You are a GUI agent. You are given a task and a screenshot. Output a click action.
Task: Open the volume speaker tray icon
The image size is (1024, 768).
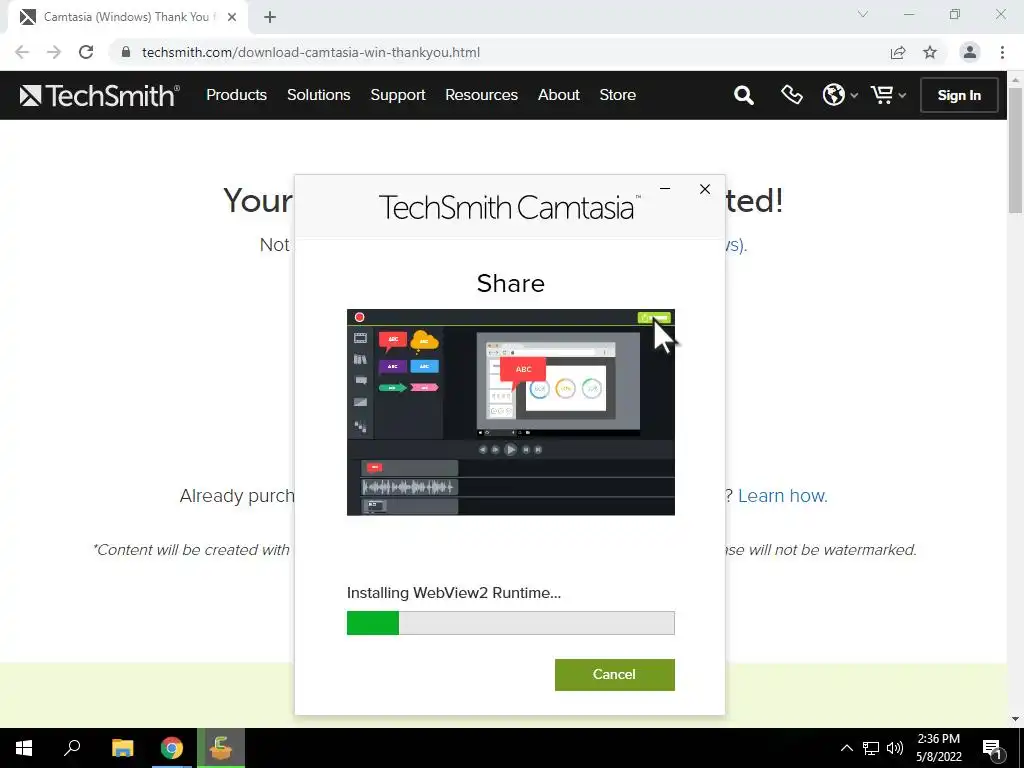pyautogui.click(x=895, y=748)
